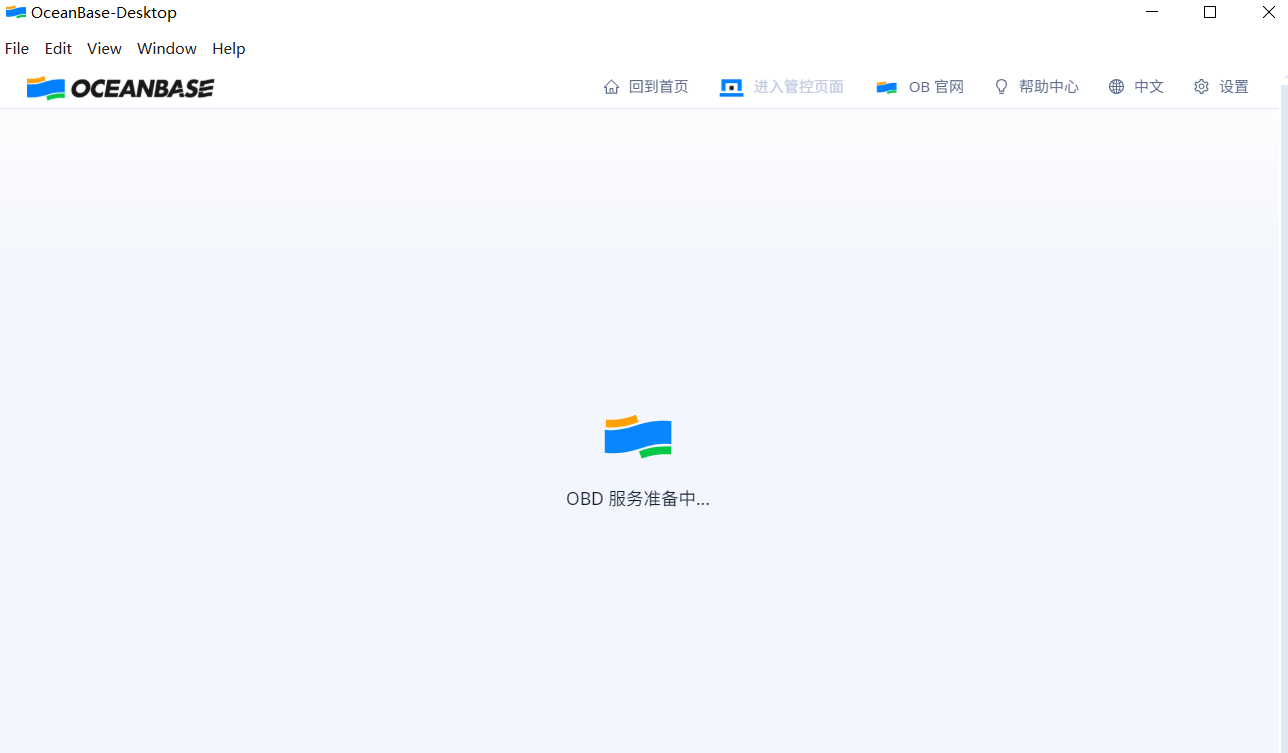Open the Help menu
The image size is (1288, 753).
click(x=228, y=48)
